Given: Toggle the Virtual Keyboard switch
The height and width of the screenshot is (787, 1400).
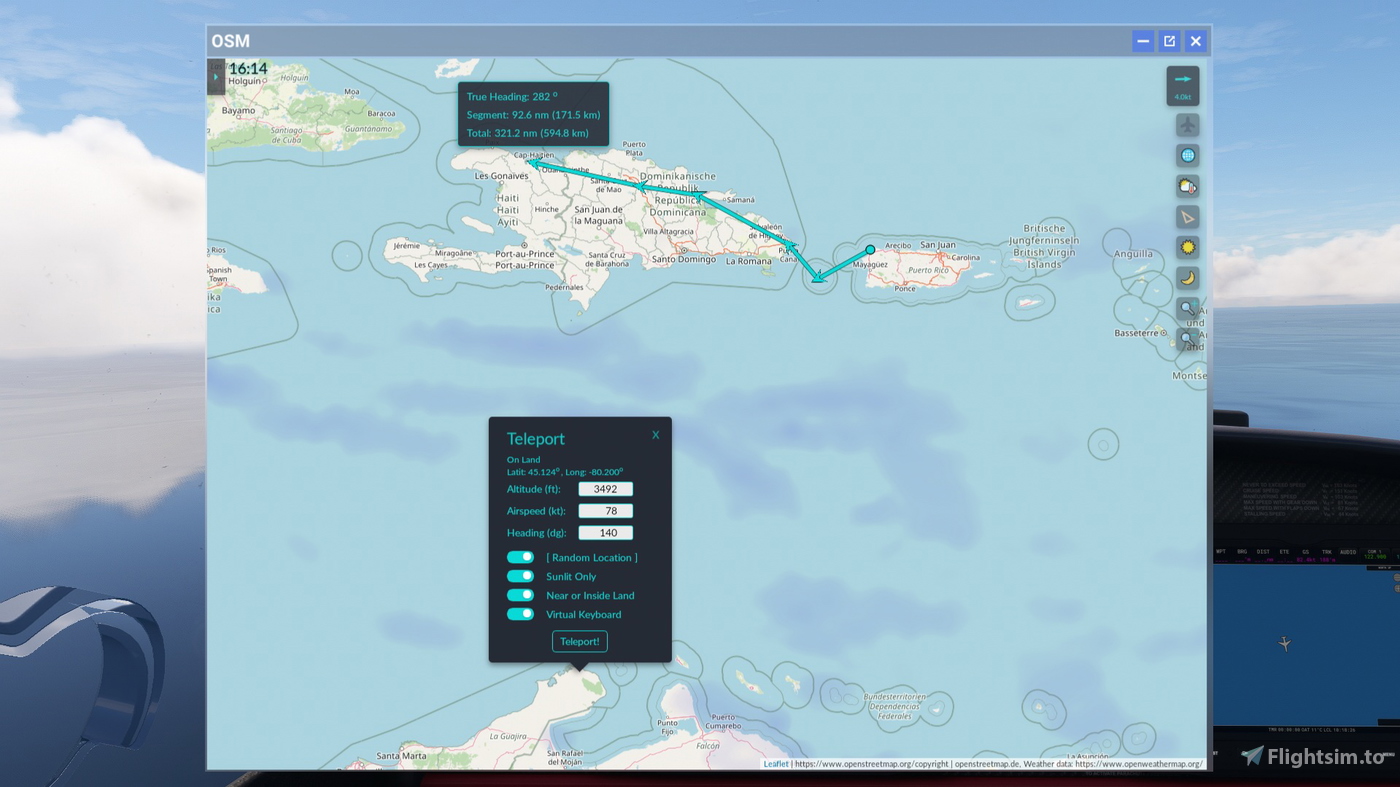Looking at the screenshot, I should click(x=520, y=613).
